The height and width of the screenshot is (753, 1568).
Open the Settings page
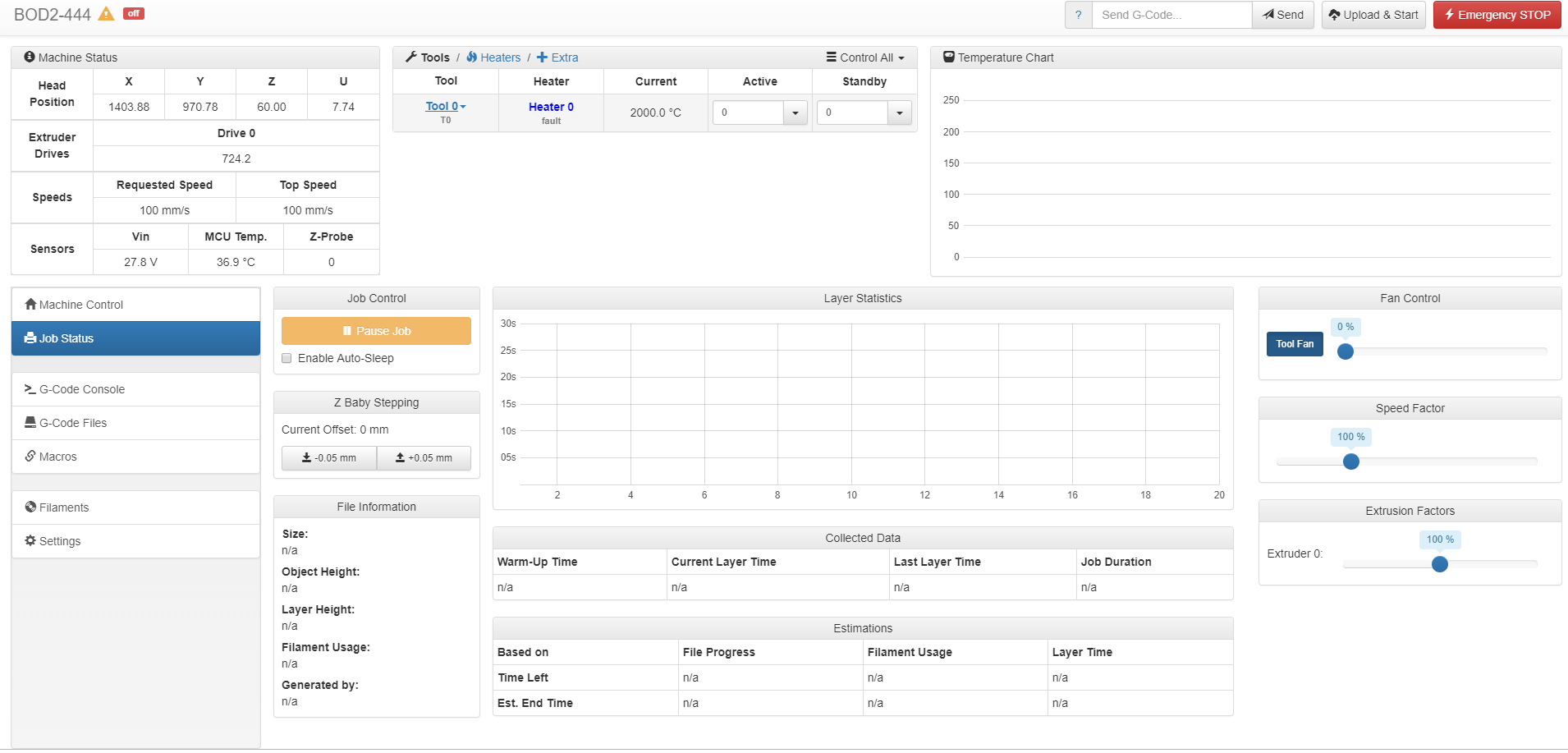pos(135,541)
